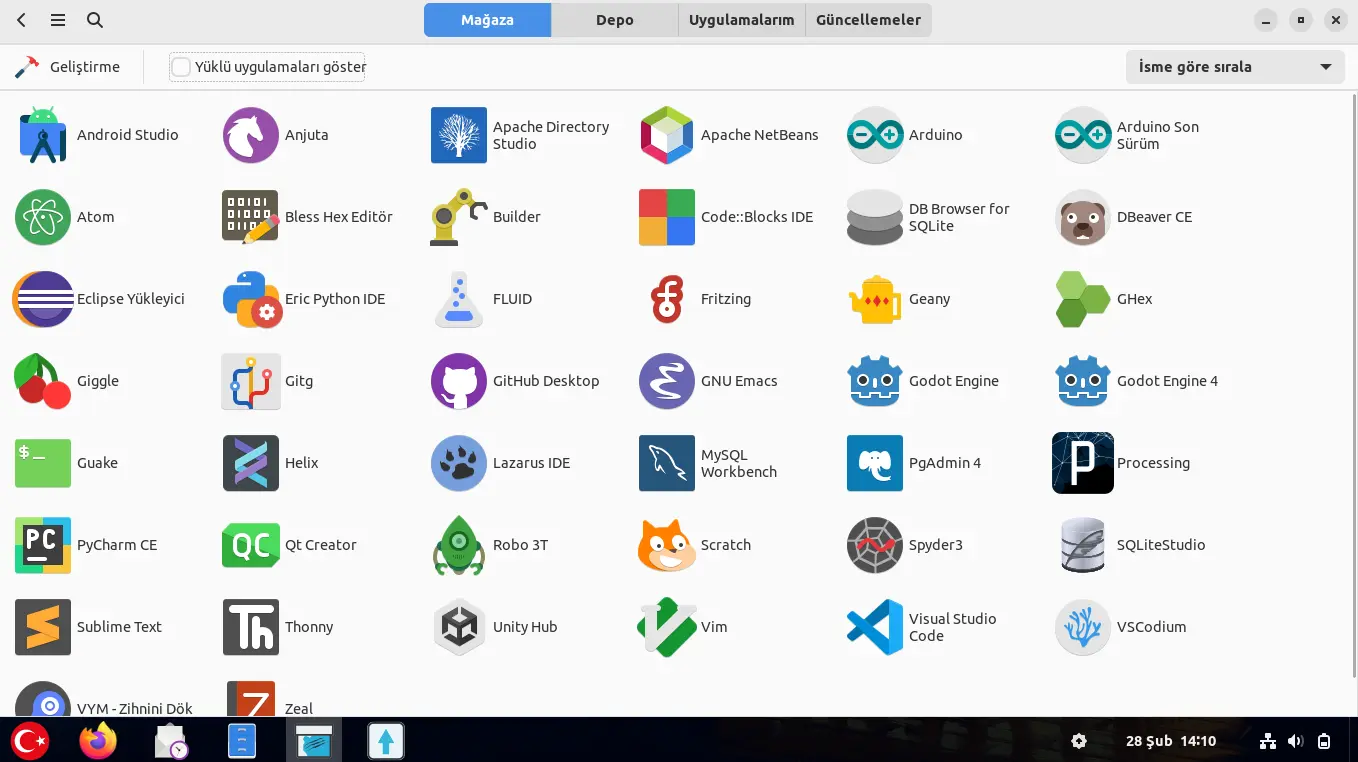Open the Builder robot-arm icon
1358x762 pixels.
[459, 217]
